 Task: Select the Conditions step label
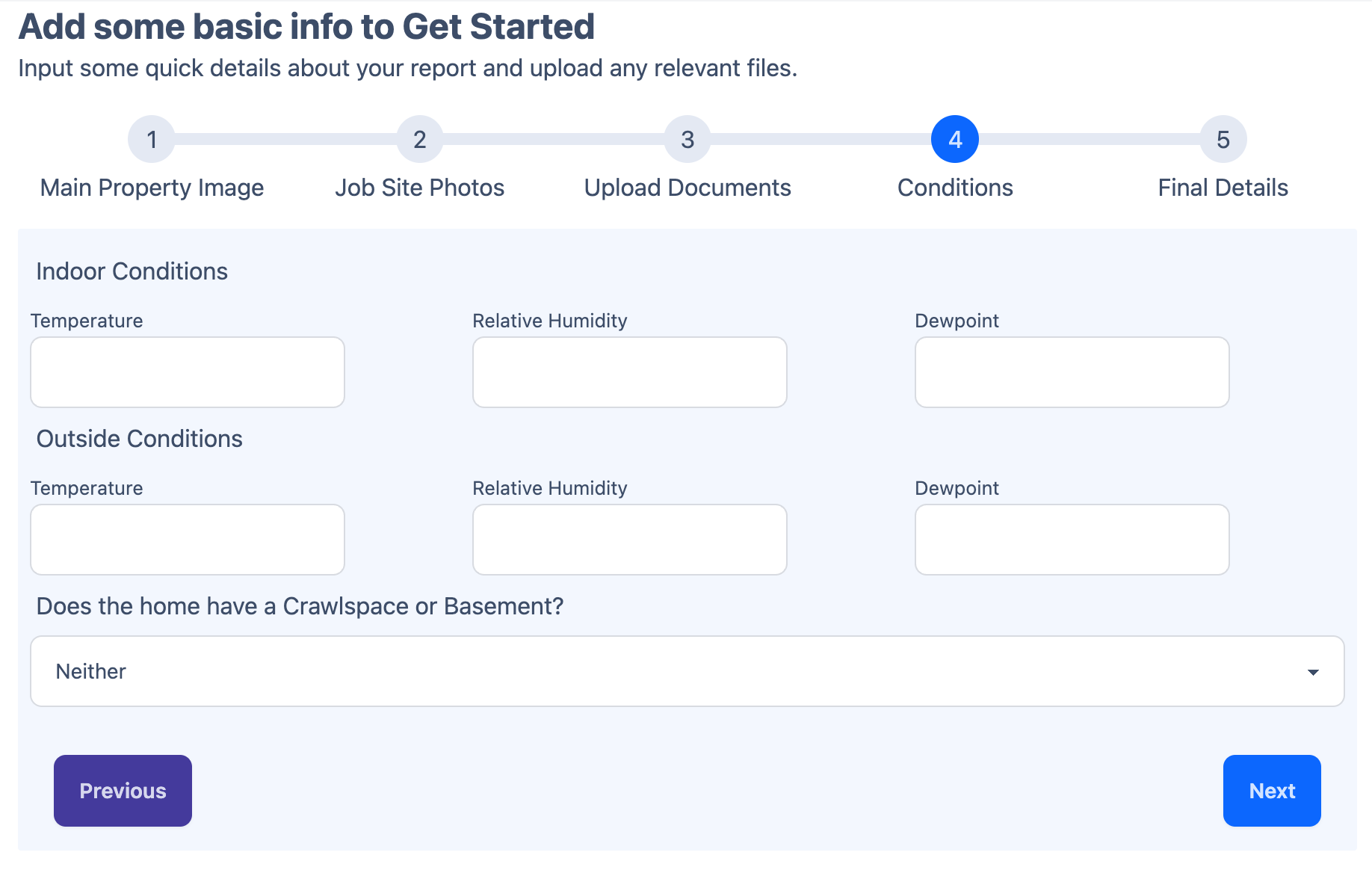pyautogui.click(x=955, y=188)
